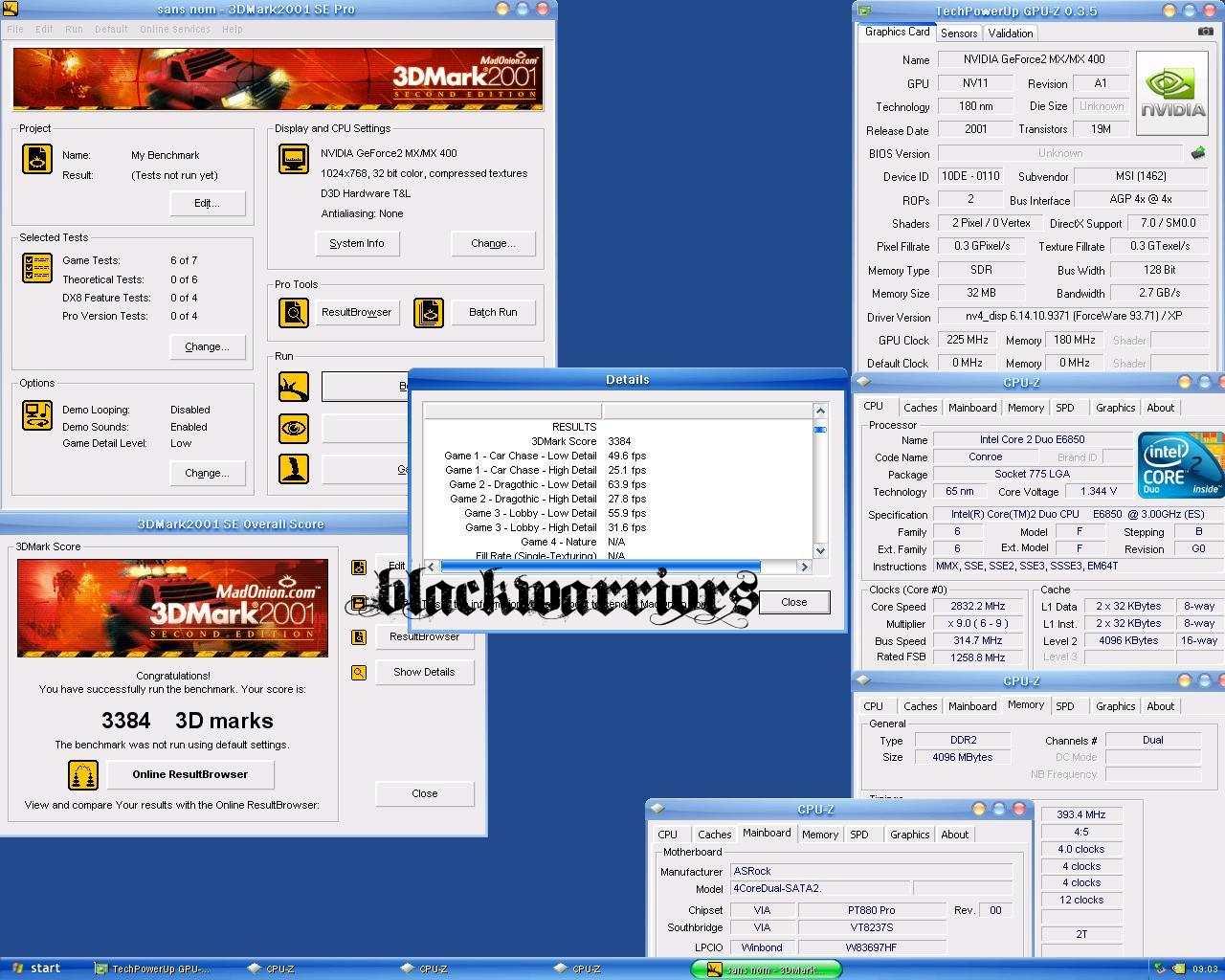Click the ResultBrowser magnifier icon in Pro Tools
Image resolution: width=1225 pixels, height=980 pixels.
pos(293,313)
